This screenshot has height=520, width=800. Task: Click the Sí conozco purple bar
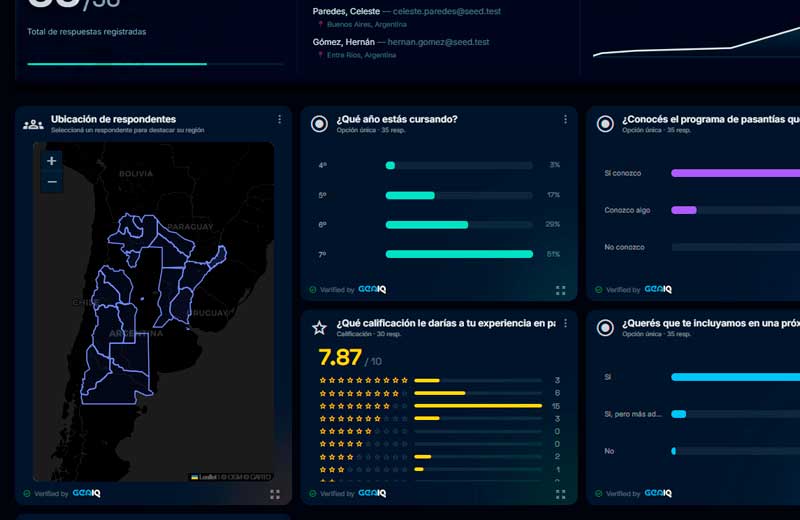pos(735,174)
